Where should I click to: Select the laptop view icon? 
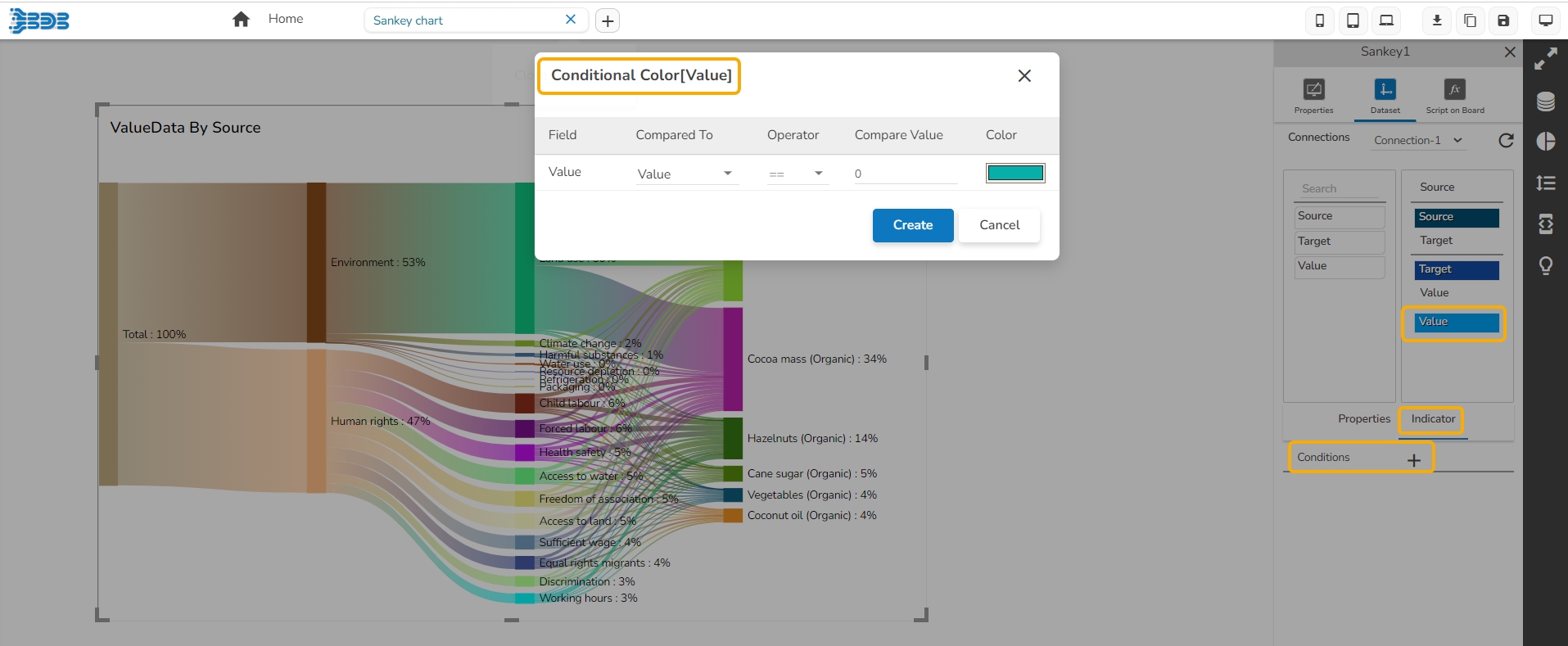coord(1386,20)
